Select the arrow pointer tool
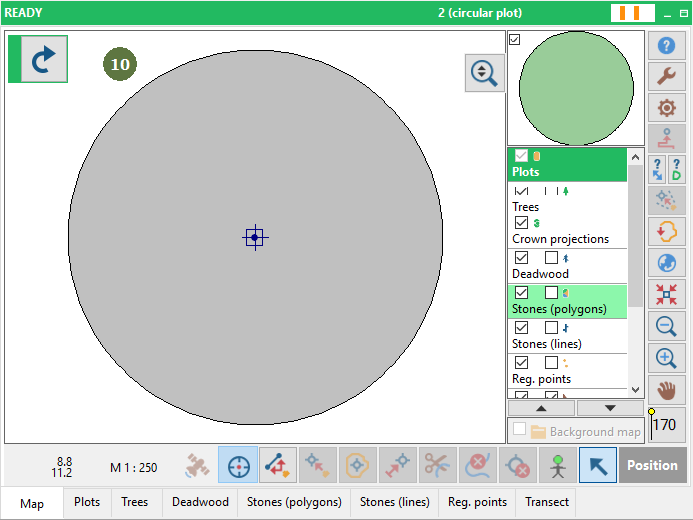693x520 pixels. 598,465
